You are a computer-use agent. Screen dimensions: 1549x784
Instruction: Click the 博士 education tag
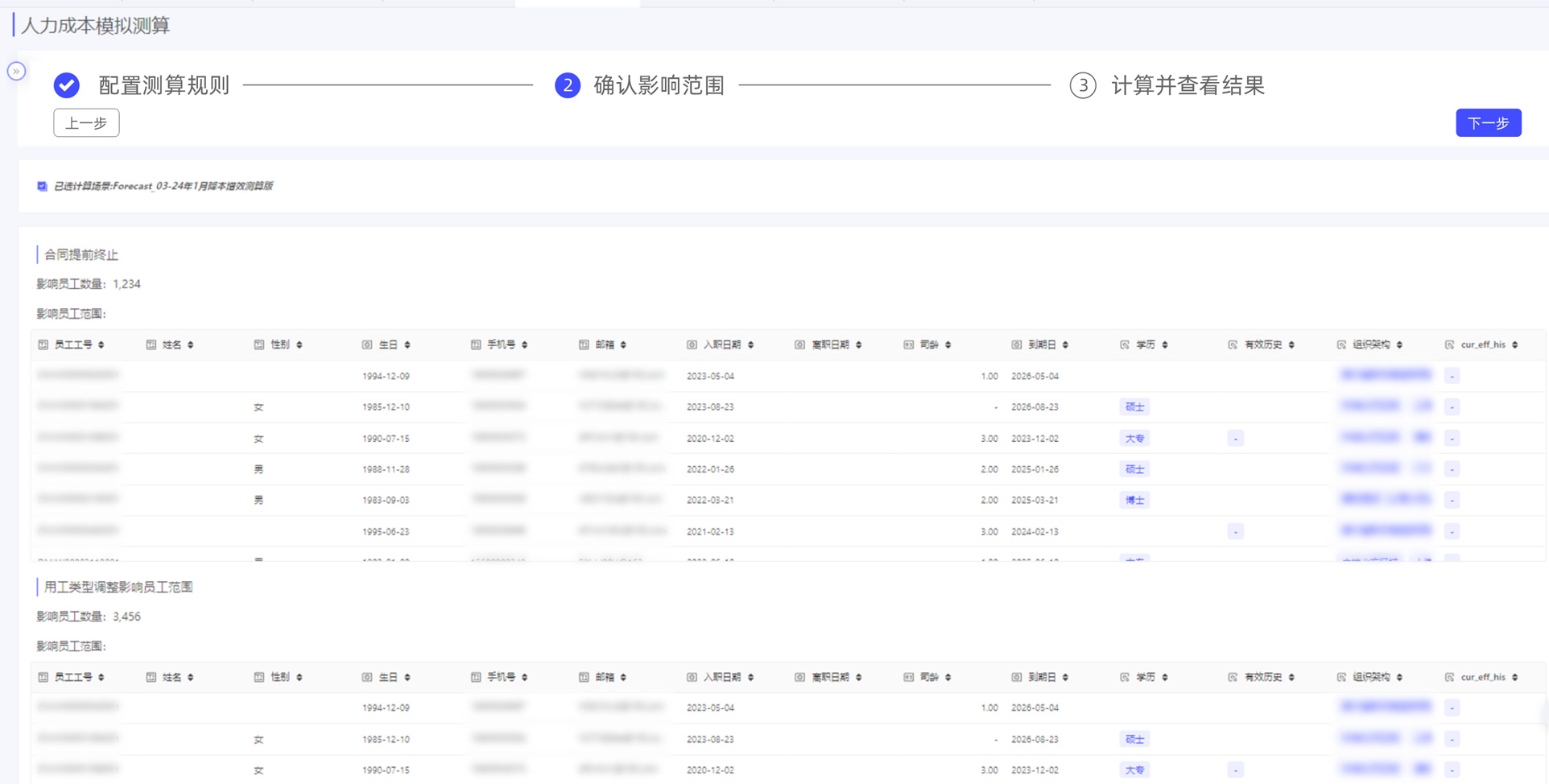click(1134, 500)
